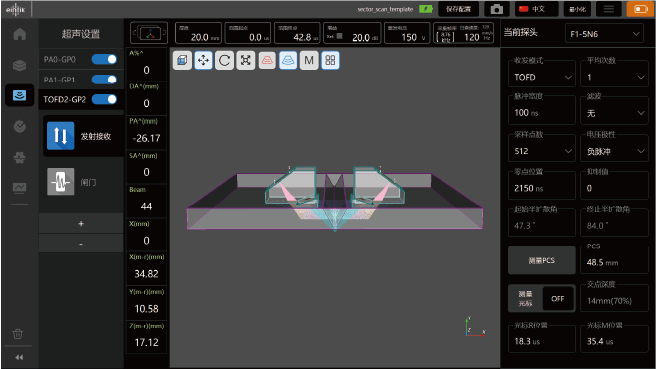The width and height of the screenshot is (656, 369).
Task: Open the home icon in left sidebar
Action: click(20, 34)
